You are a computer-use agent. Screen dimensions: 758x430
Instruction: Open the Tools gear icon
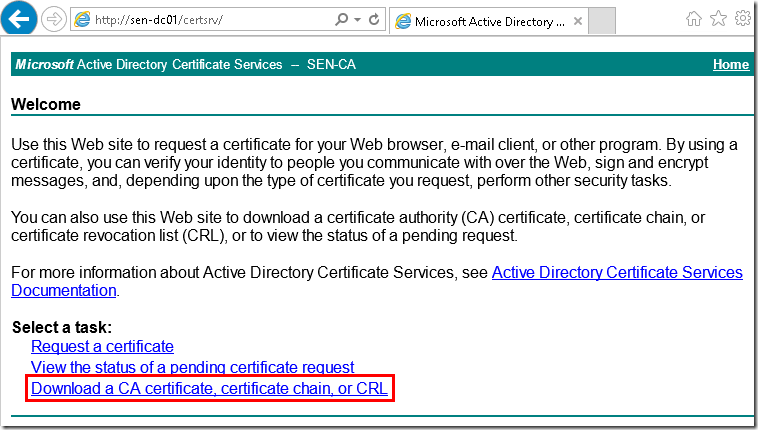pos(743,19)
